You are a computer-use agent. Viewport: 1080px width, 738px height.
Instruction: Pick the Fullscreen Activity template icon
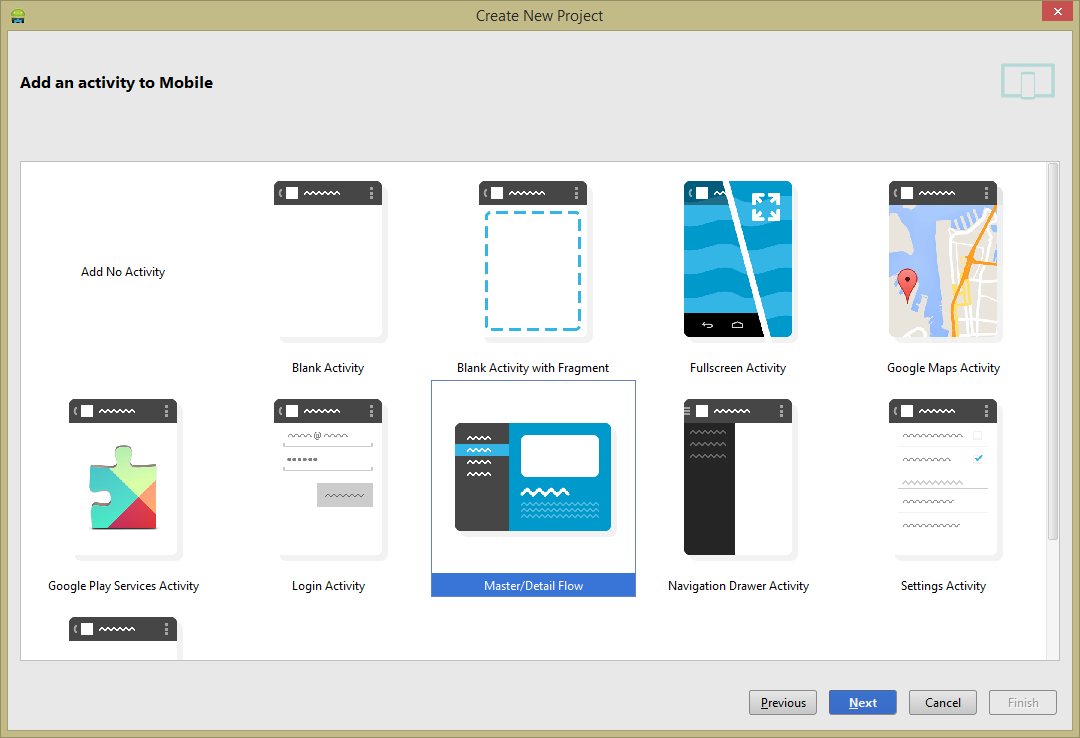(x=738, y=260)
